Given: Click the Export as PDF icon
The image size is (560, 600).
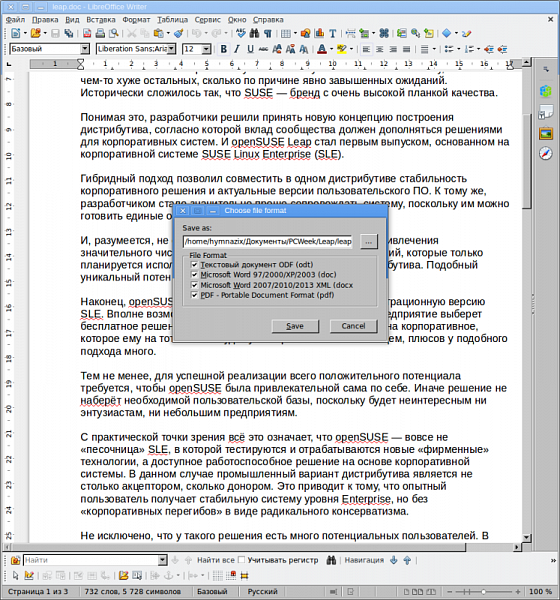Looking at the screenshot, I should click(x=87, y=34).
